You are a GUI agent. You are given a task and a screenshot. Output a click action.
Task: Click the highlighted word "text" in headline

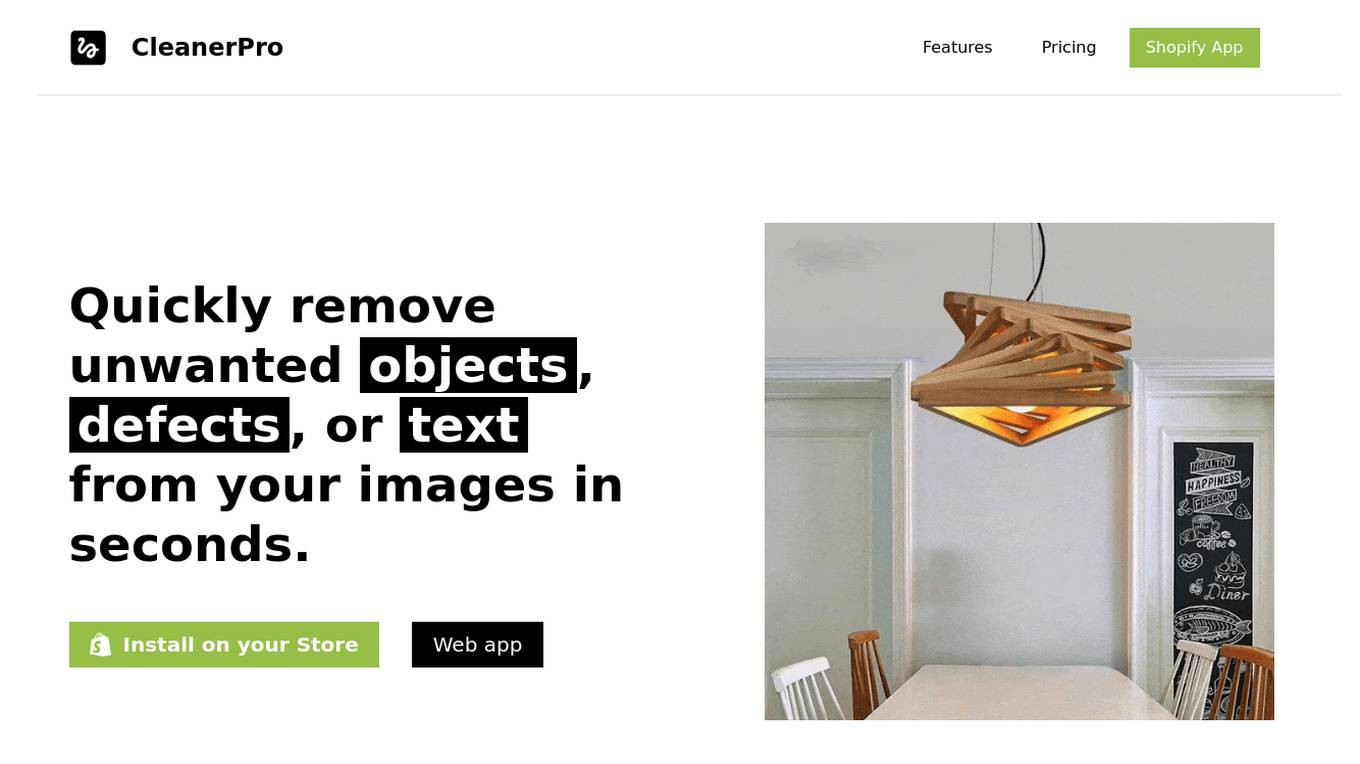463,425
